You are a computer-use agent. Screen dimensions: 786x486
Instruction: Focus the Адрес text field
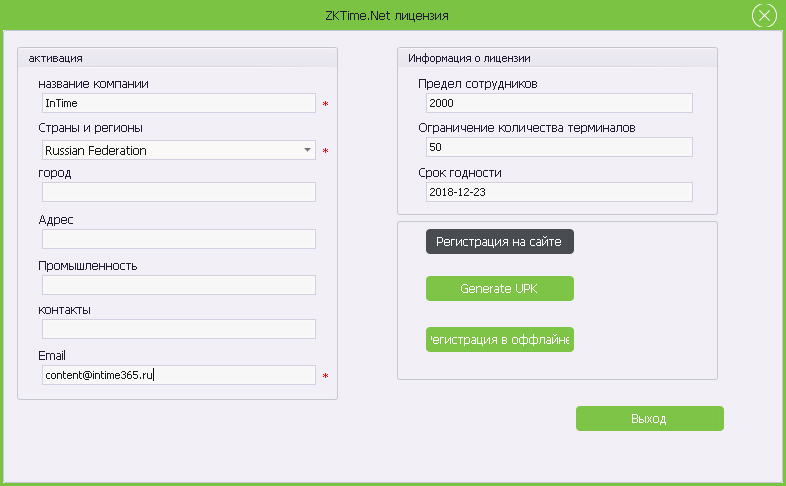coord(179,239)
